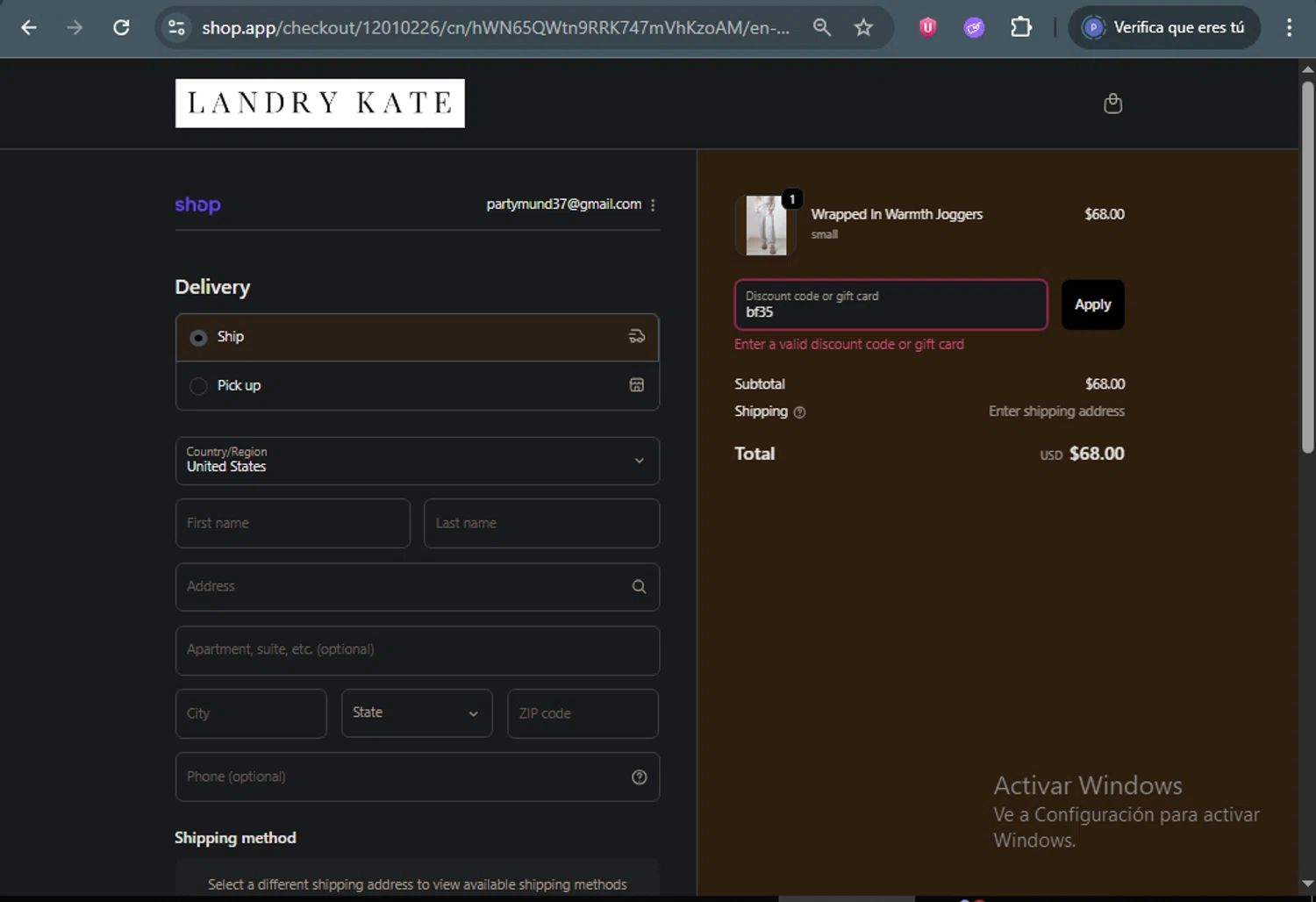Screen dimensions: 1316x902
Task: Click the discount code error message
Action: click(x=849, y=344)
